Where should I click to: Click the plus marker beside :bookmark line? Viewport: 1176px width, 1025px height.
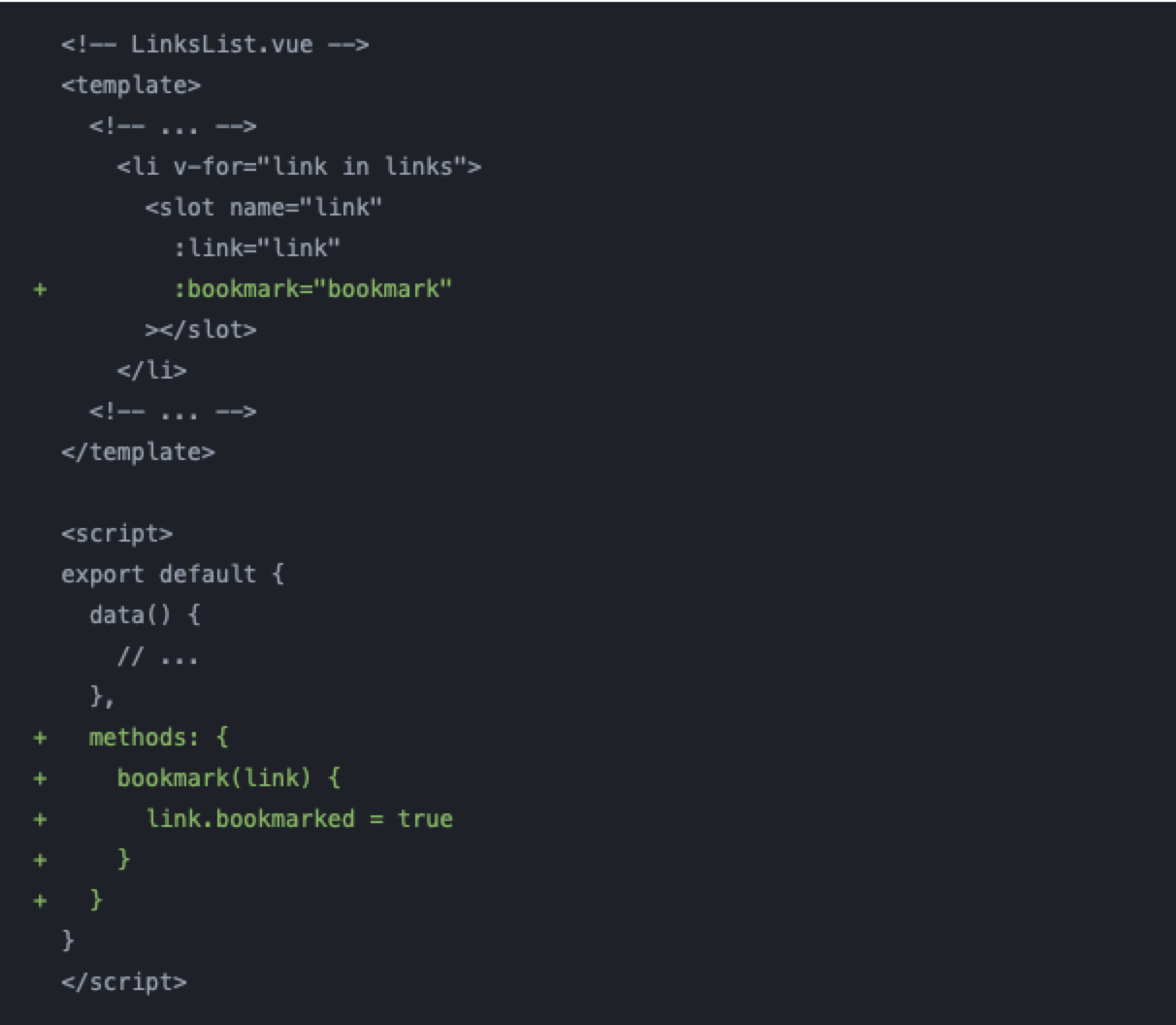40,289
